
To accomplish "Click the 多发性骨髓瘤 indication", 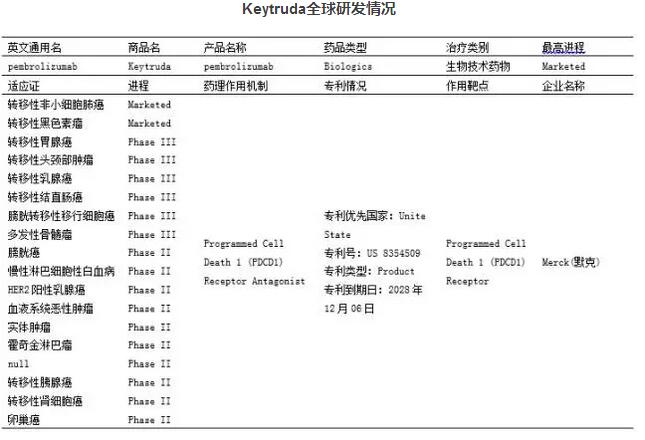I will tap(40, 234).
